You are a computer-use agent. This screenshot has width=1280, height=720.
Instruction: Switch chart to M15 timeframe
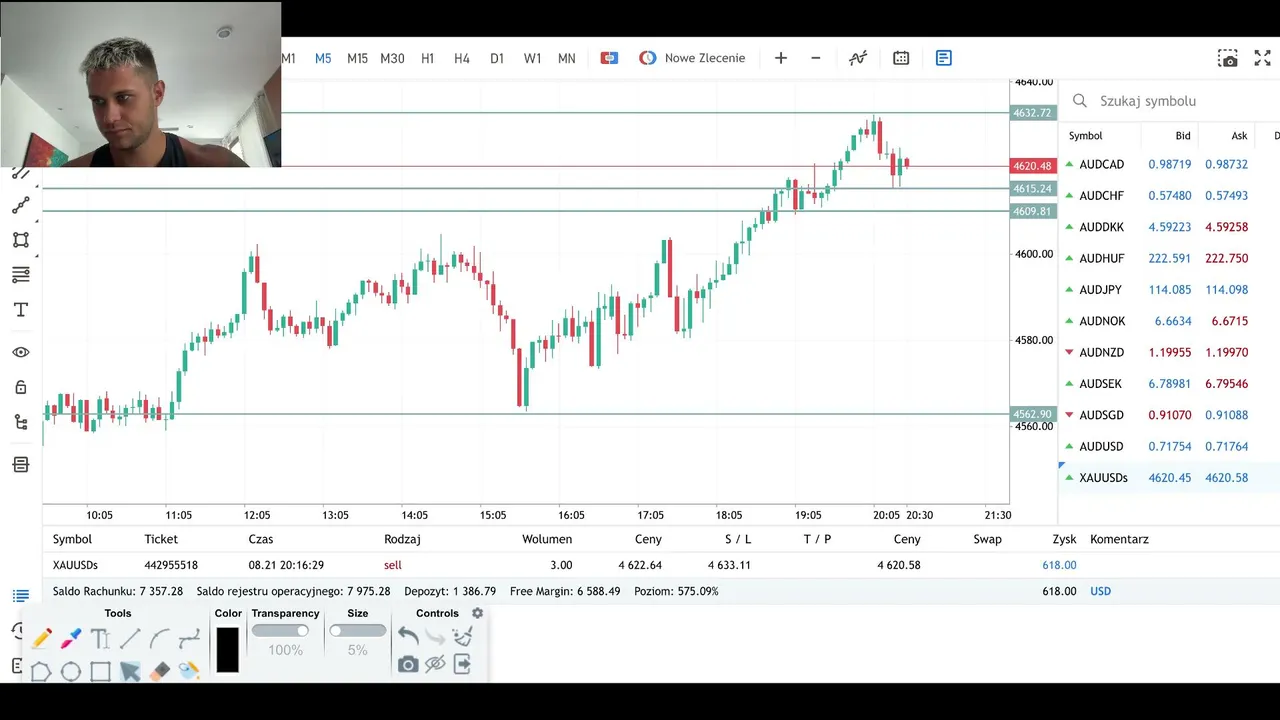357,58
